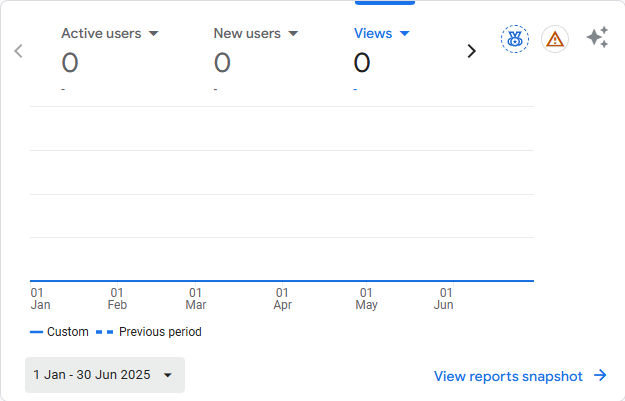The height and width of the screenshot is (401, 625).
Task: Click the 01 Jan axis label
Action: [x=40, y=299]
